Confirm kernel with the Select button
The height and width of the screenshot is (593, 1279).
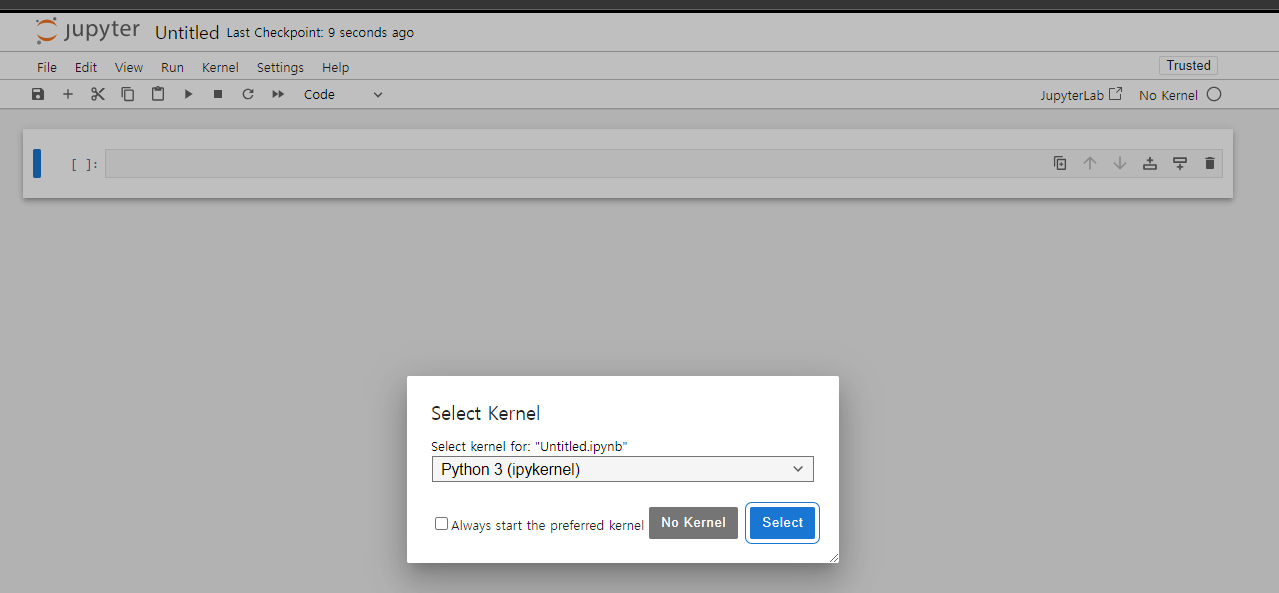pyautogui.click(x=782, y=522)
